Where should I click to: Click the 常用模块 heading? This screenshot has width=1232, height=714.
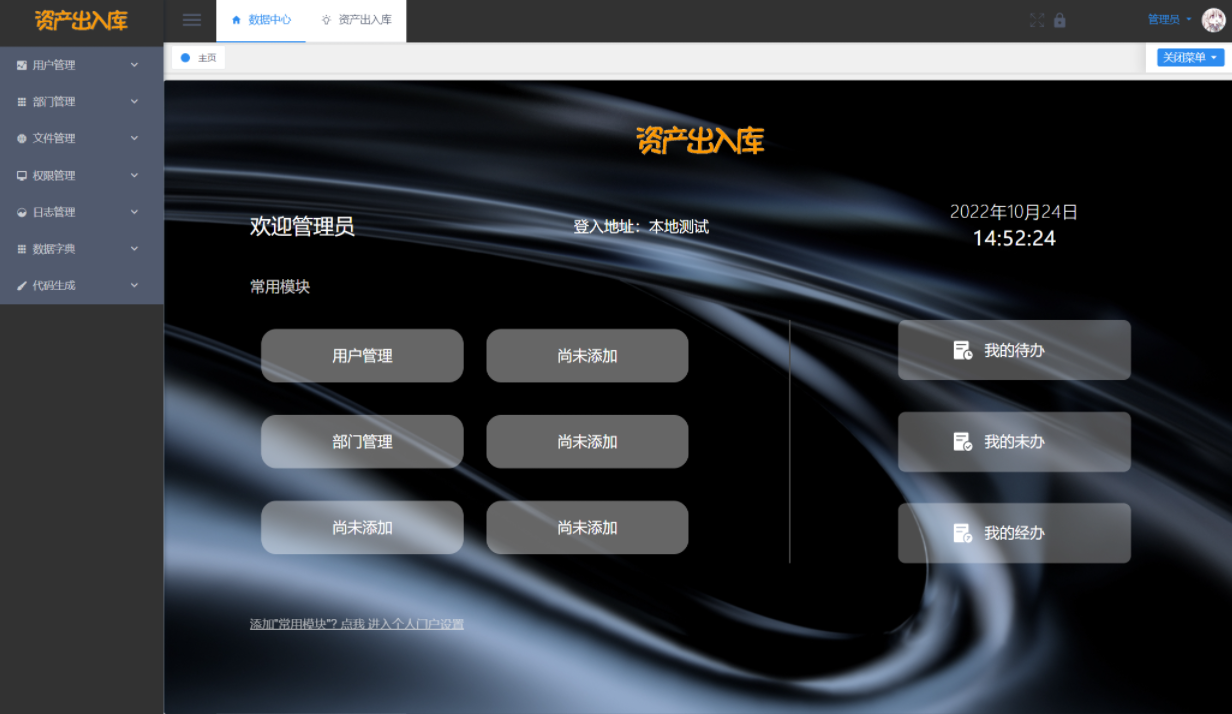pos(280,287)
